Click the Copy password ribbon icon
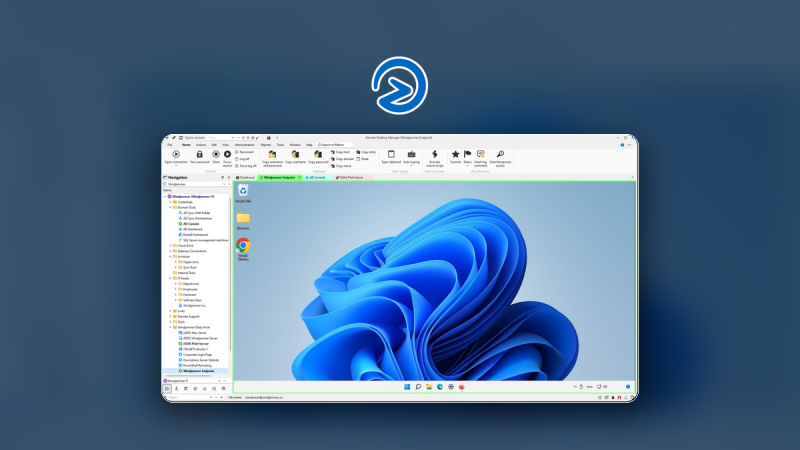Viewport: 800px width, 450px height. coord(318,154)
